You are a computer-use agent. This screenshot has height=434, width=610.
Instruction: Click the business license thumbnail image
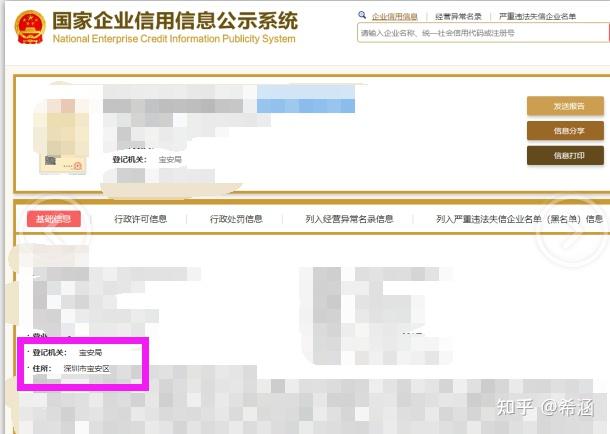tap(62, 136)
